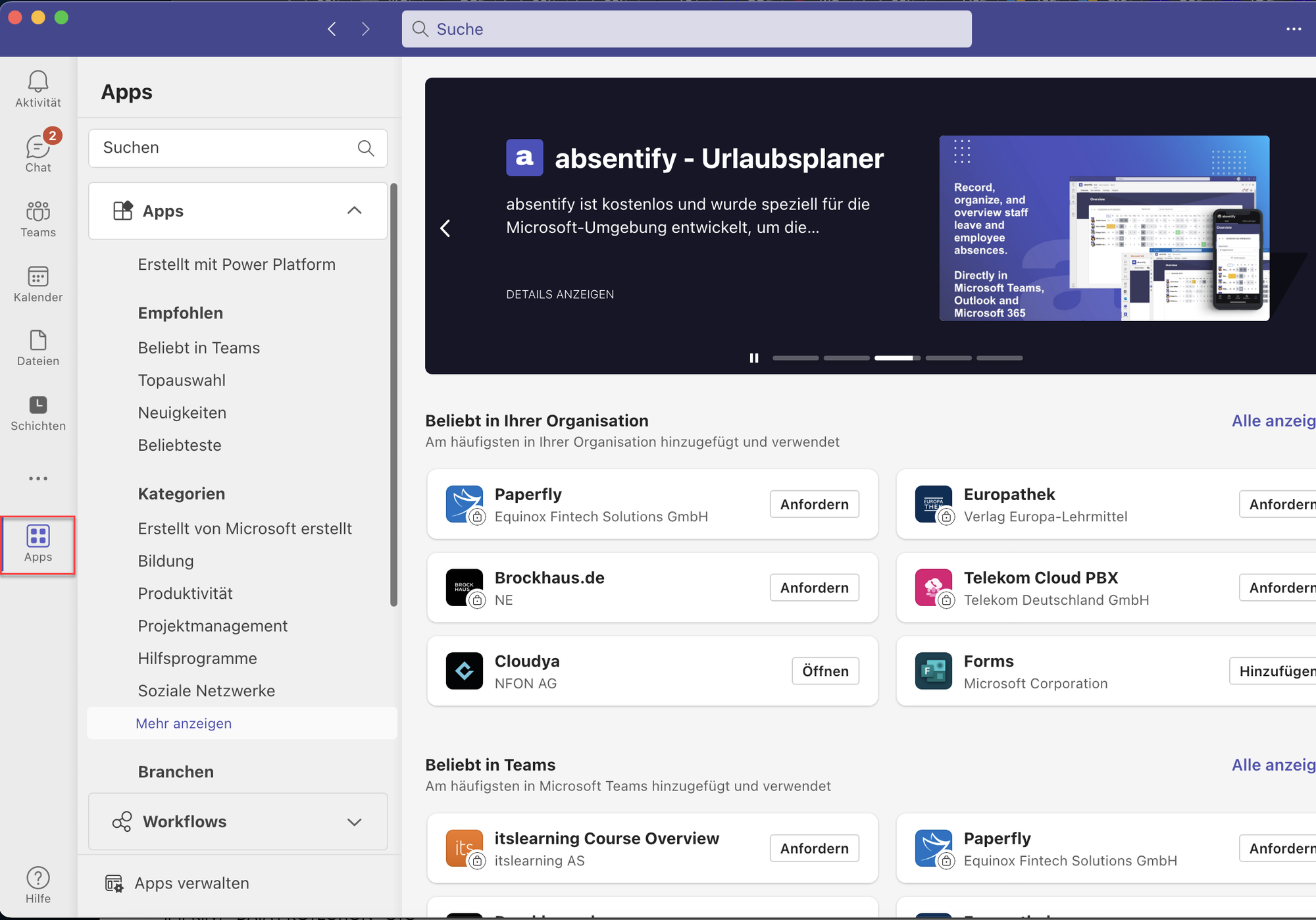1316x920 pixels.
Task: Open the Aktivität bell icon
Action: (x=38, y=89)
